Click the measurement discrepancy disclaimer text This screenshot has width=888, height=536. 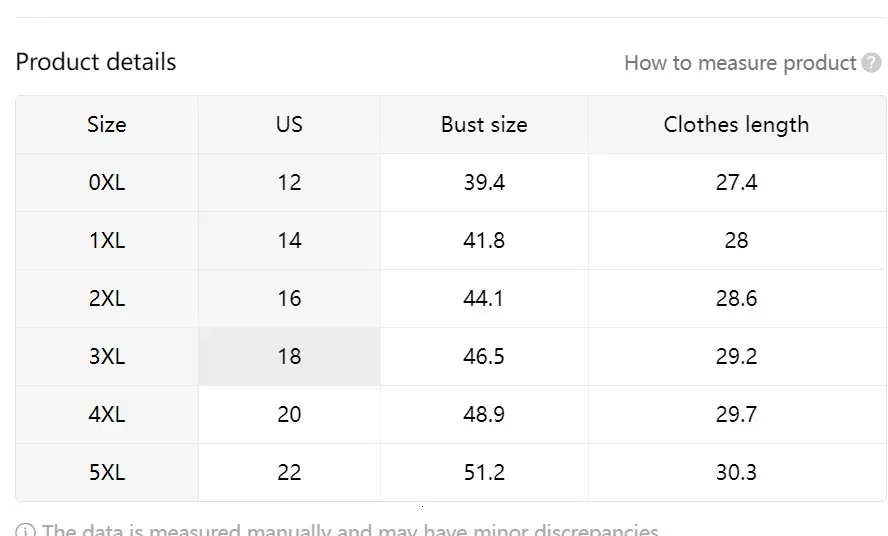pos(351,530)
